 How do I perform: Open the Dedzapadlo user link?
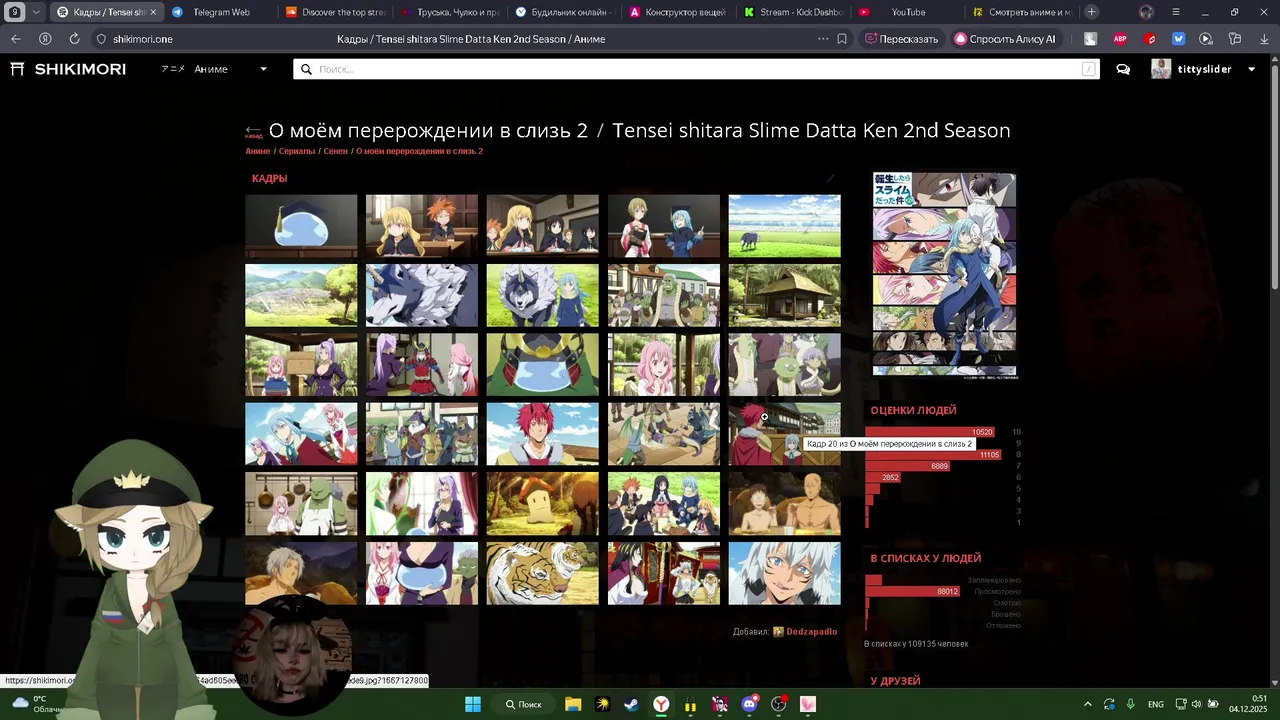811,631
